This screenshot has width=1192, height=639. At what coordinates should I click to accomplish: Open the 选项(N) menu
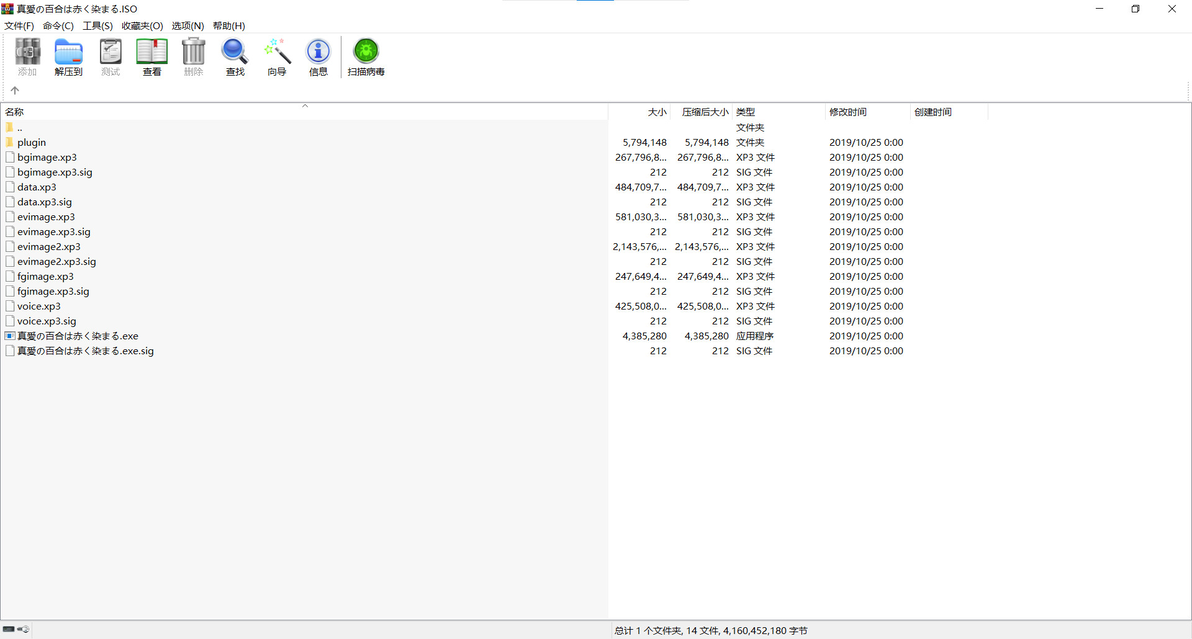pos(188,26)
